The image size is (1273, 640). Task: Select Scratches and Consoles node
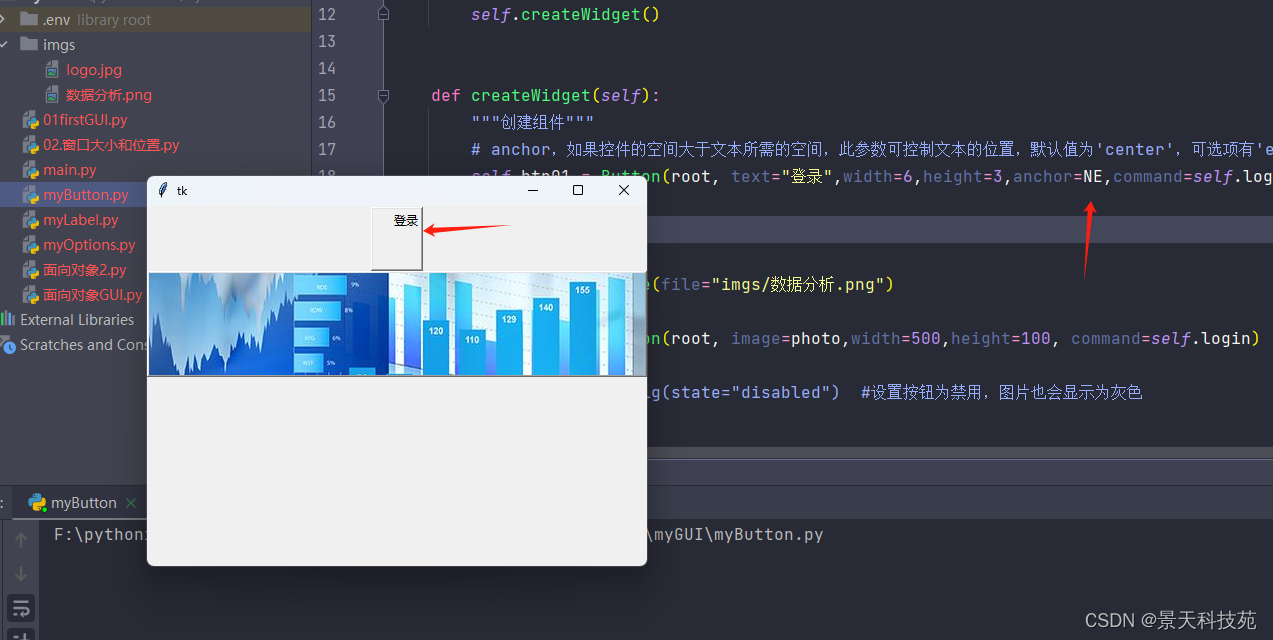click(84, 345)
